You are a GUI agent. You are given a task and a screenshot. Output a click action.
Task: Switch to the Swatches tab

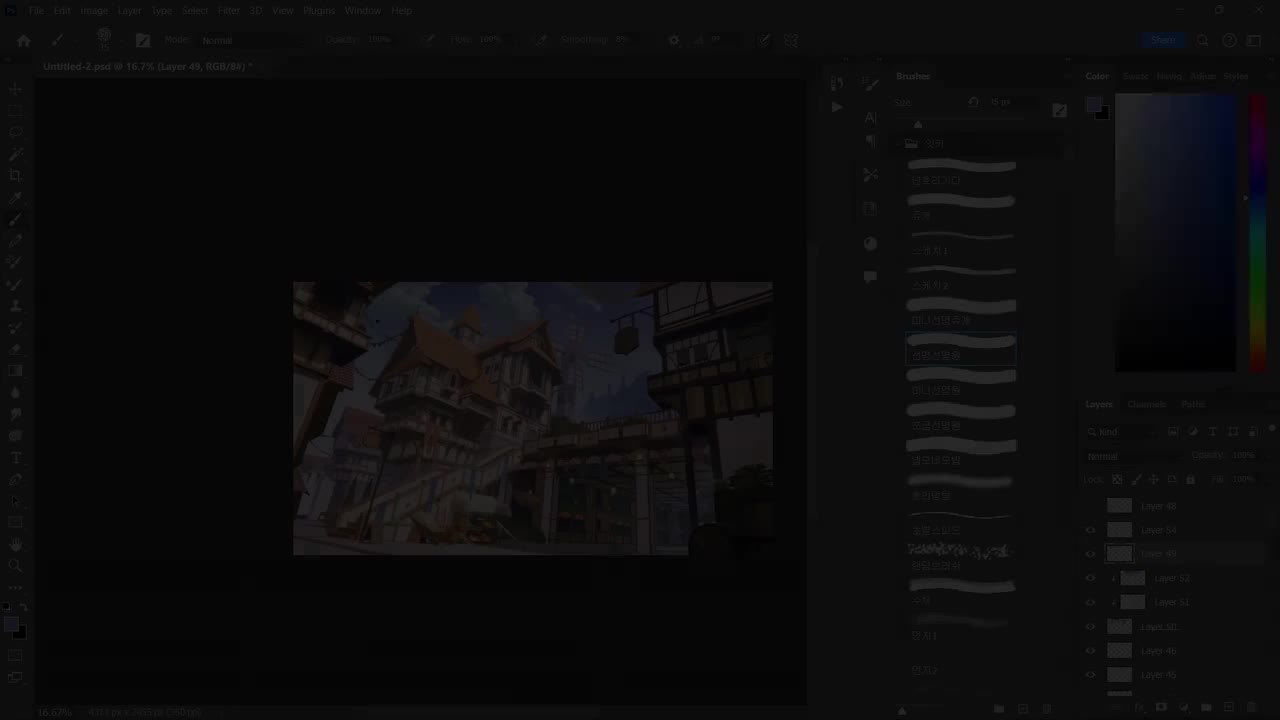pyautogui.click(x=1136, y=76)
